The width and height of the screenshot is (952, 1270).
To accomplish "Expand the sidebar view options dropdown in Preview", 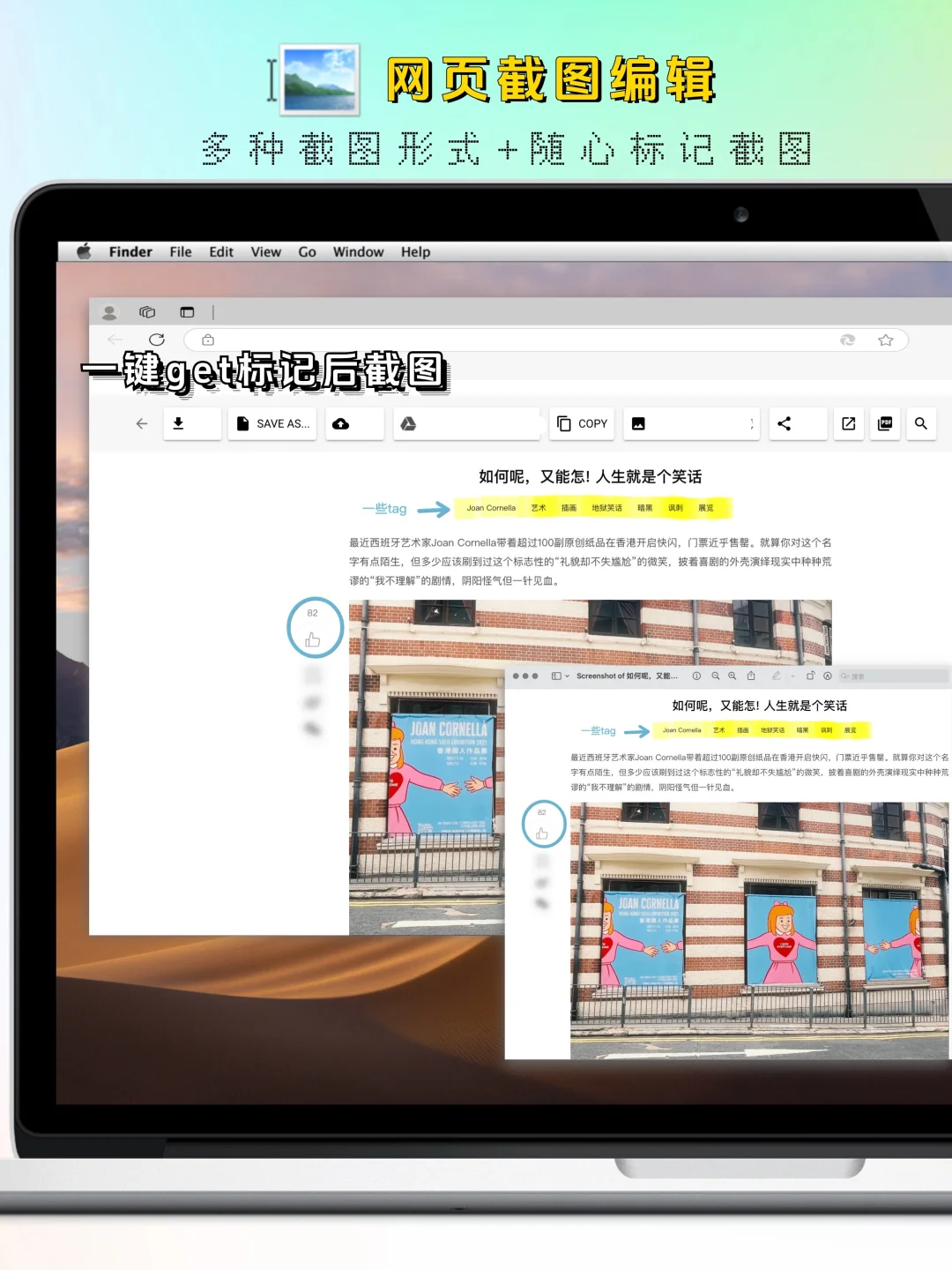I will point(567,676).
